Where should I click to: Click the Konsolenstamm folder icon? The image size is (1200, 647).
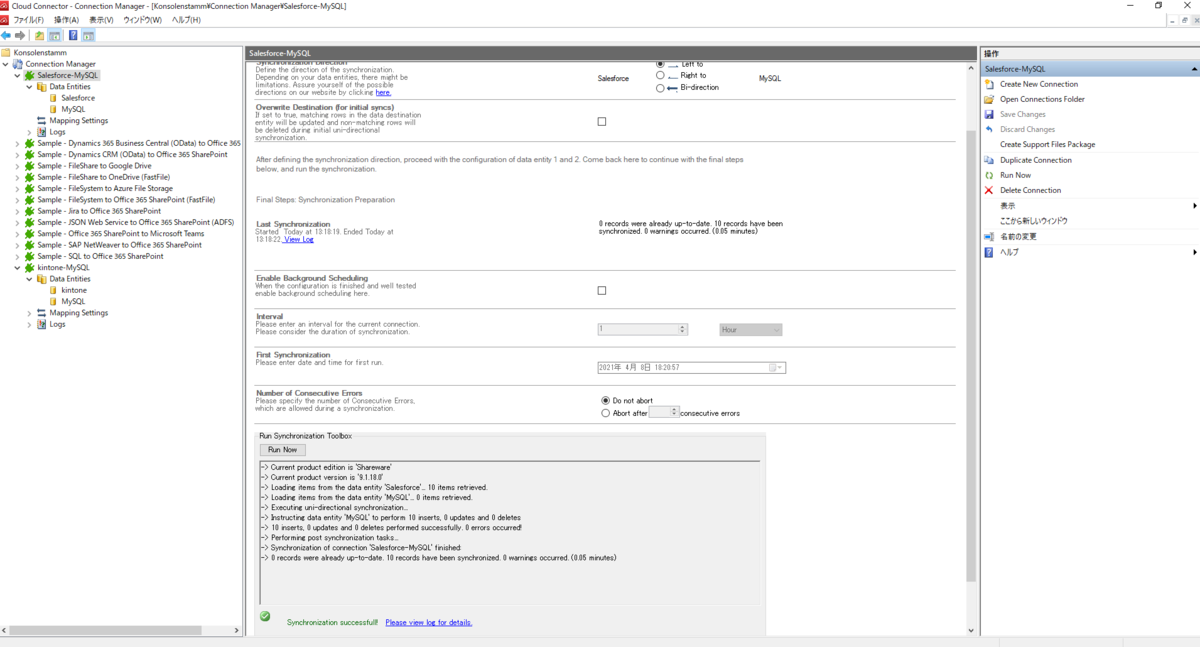click(x=6, y=53)
